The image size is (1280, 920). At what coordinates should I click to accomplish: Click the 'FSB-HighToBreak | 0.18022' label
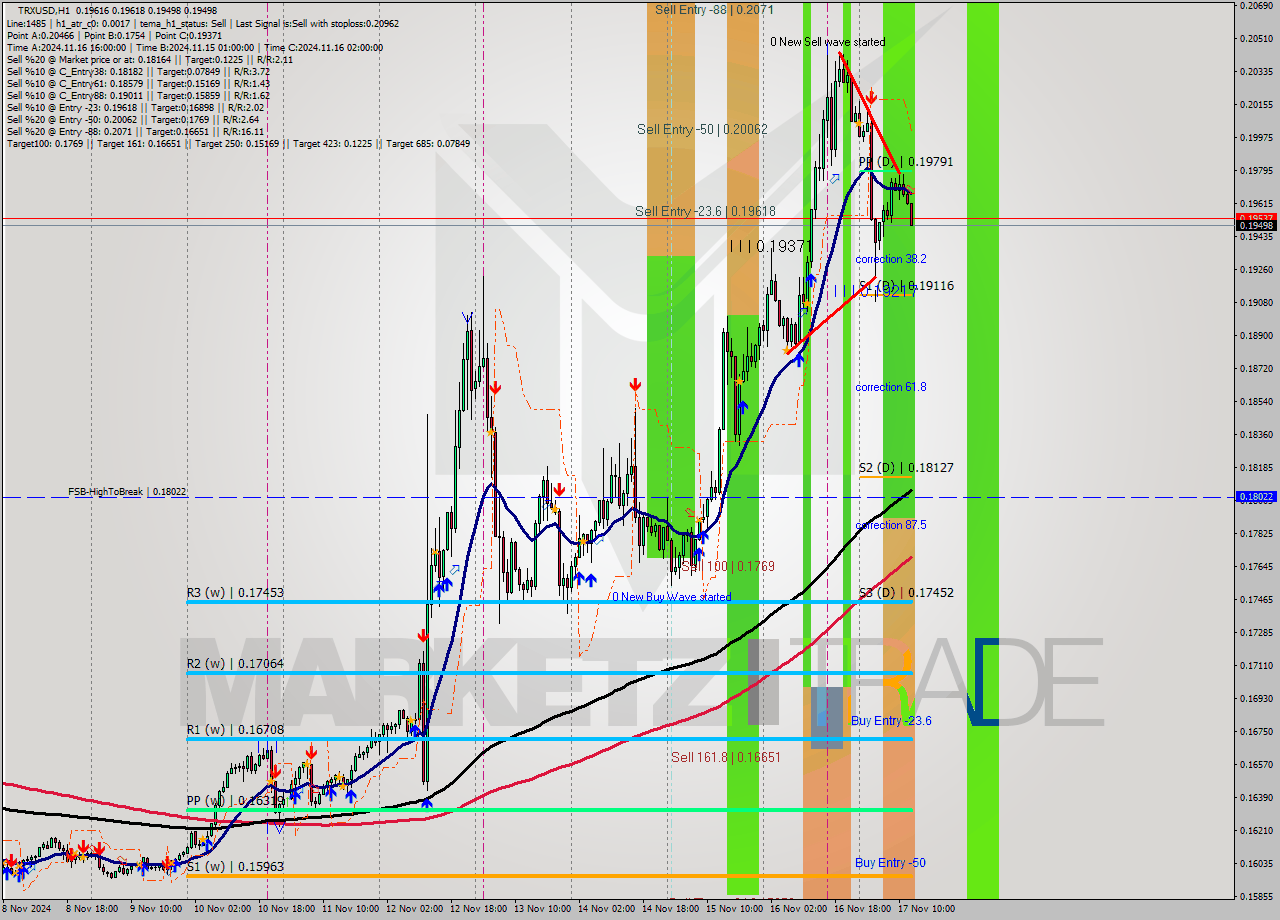127,492
